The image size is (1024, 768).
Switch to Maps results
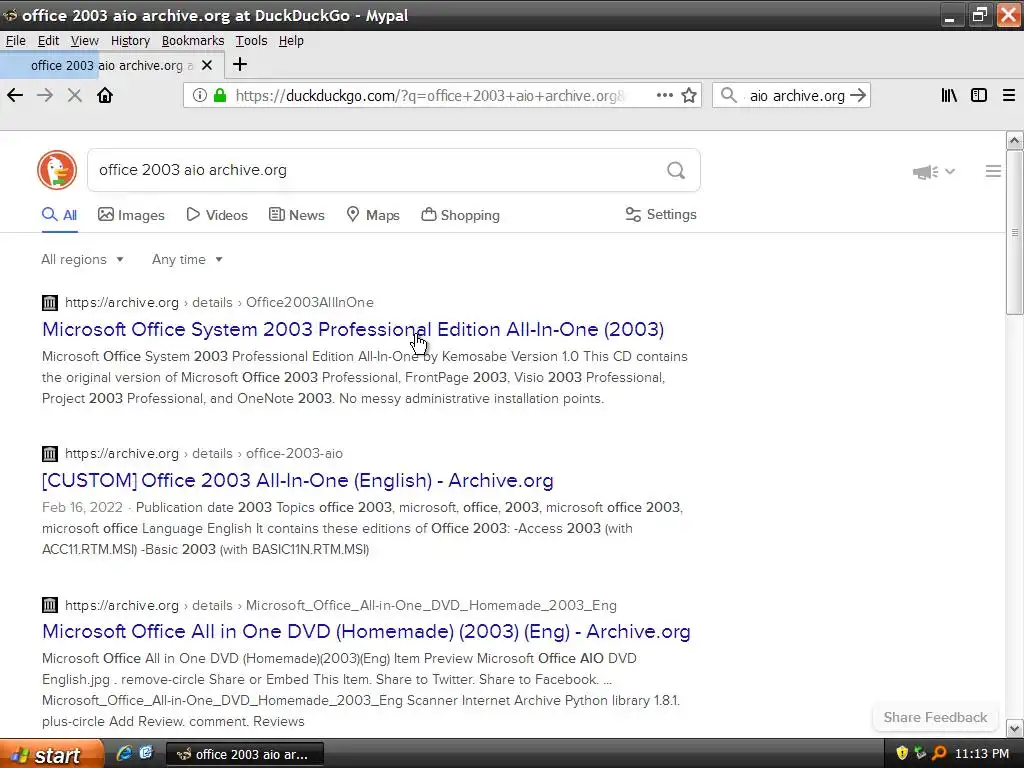[373, 215]
